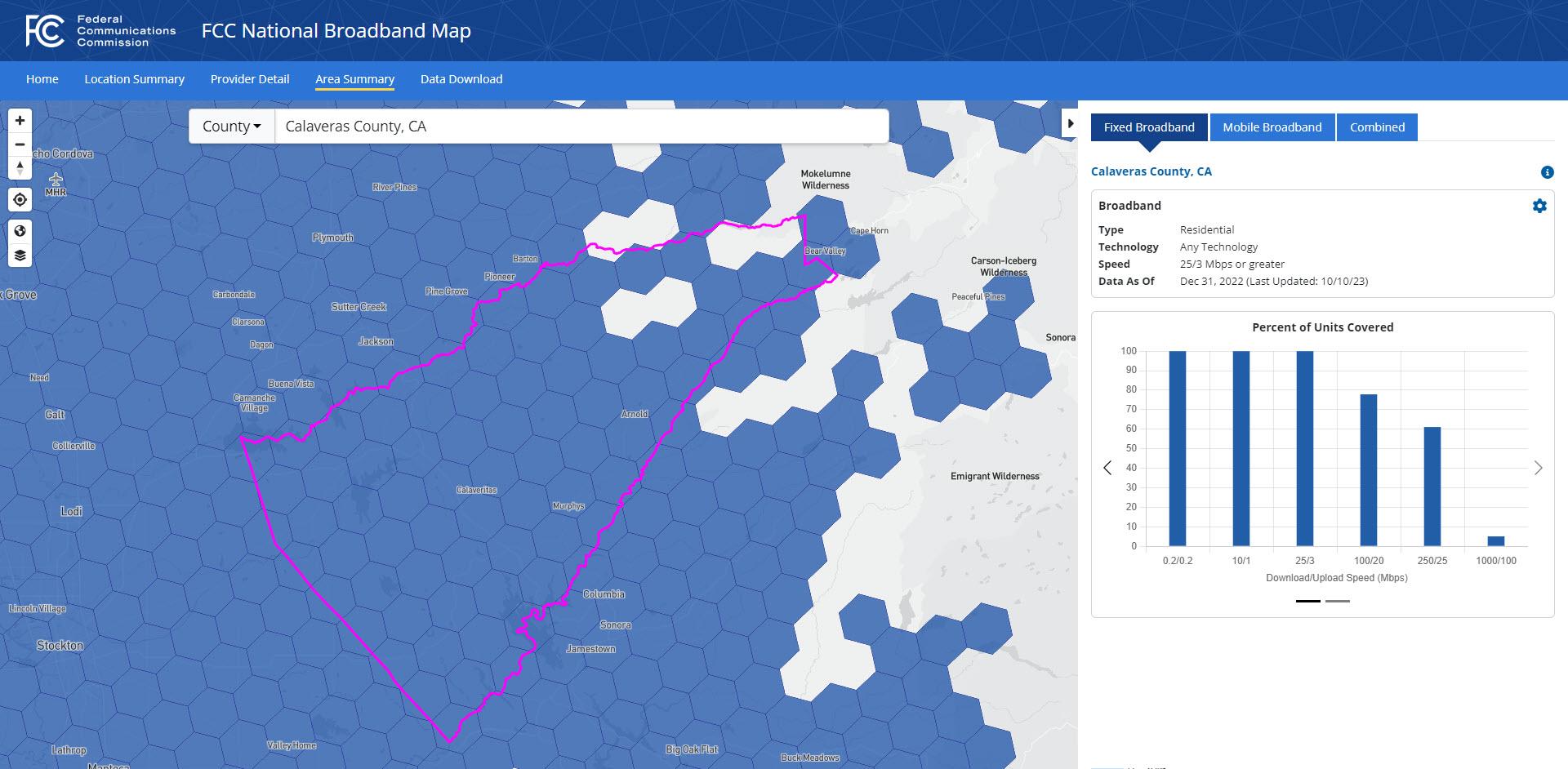Click Bear Valley label on map
This screenshot has width=1568, height=769.
click(825, 251)
